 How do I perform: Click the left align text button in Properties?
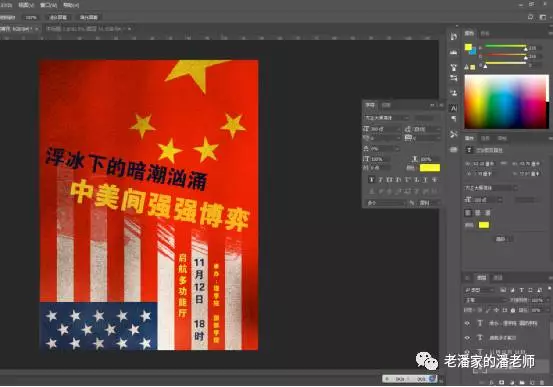click(x=468, y=213)
